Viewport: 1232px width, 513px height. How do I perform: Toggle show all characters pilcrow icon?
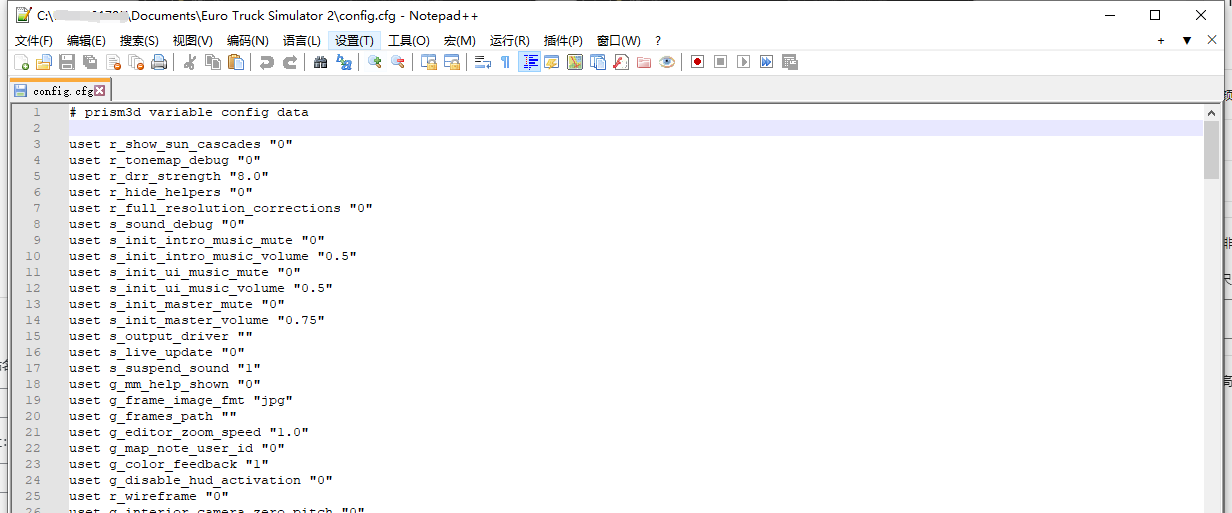505,62
